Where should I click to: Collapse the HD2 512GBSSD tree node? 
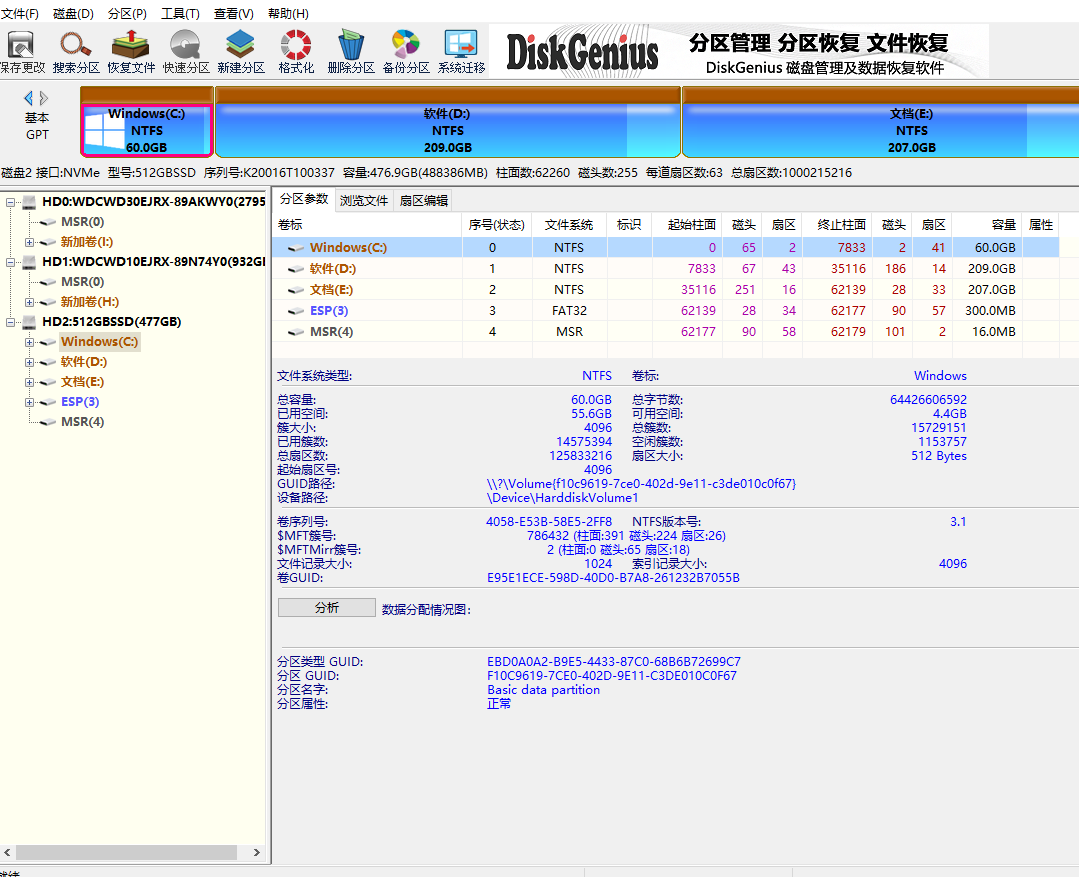pyautogui.click(x=10, y=321)
